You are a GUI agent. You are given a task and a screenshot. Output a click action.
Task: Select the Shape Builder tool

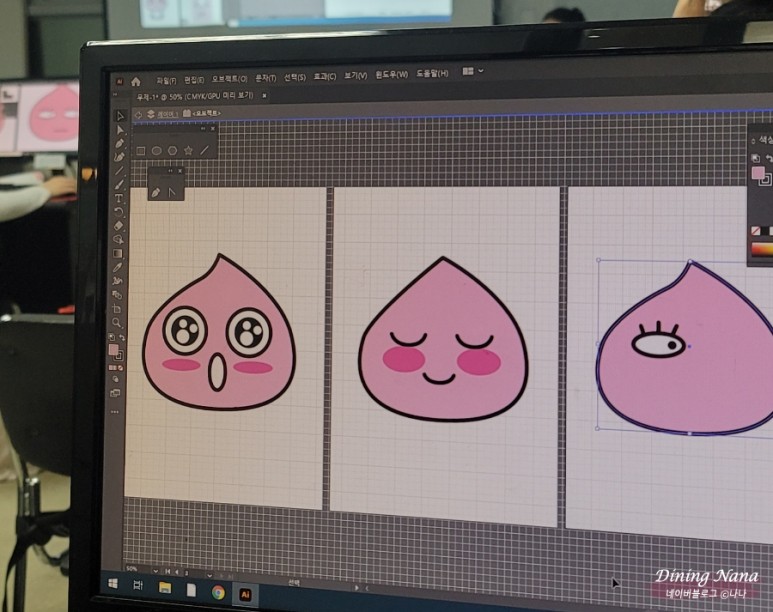click(118, 240)
